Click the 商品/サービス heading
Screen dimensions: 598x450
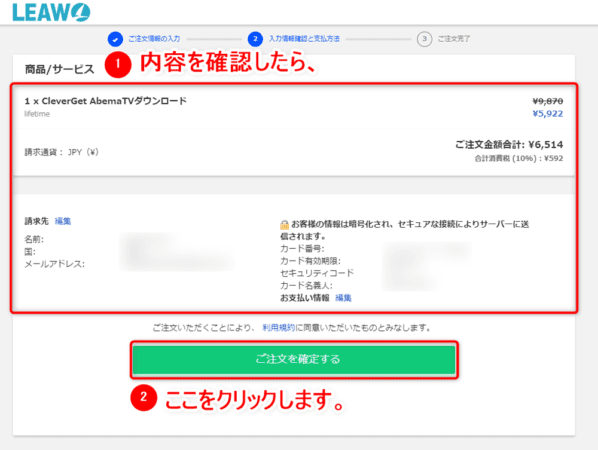(59, 69)
